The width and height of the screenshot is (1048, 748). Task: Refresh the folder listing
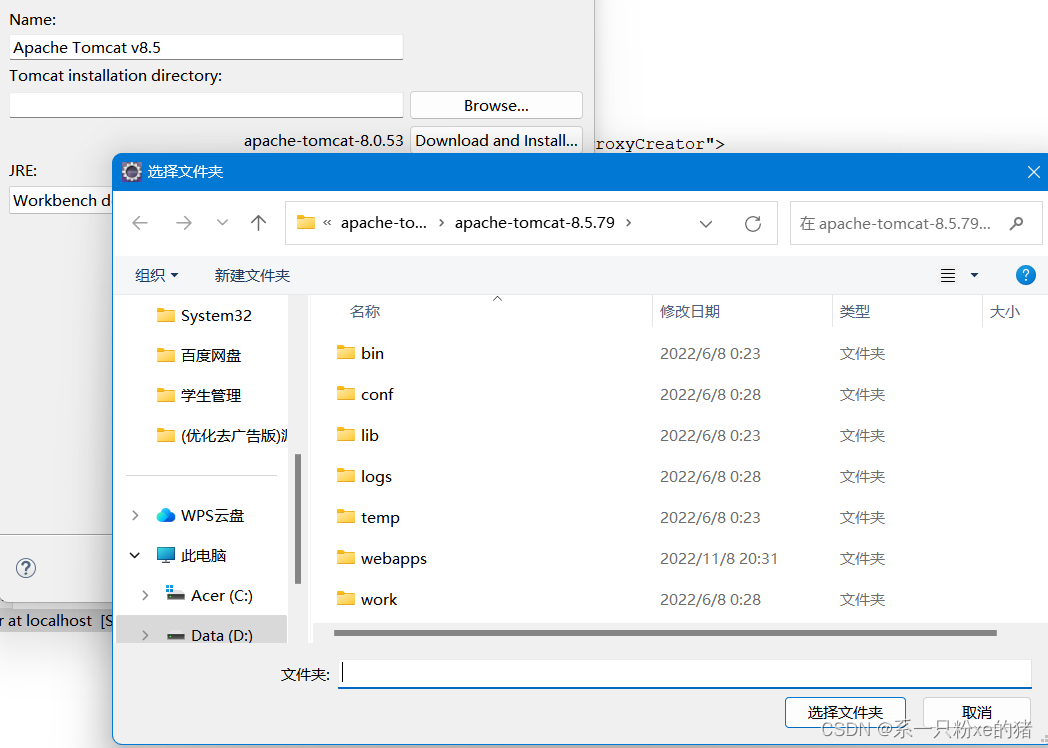pyautogui.click(x=752, y=222)
